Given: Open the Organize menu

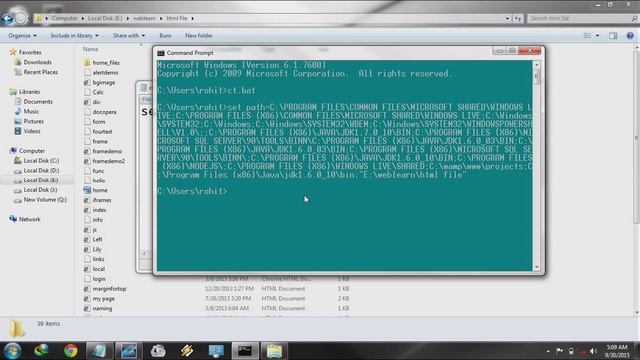Looking at the screenshot, I should (22, 36).
